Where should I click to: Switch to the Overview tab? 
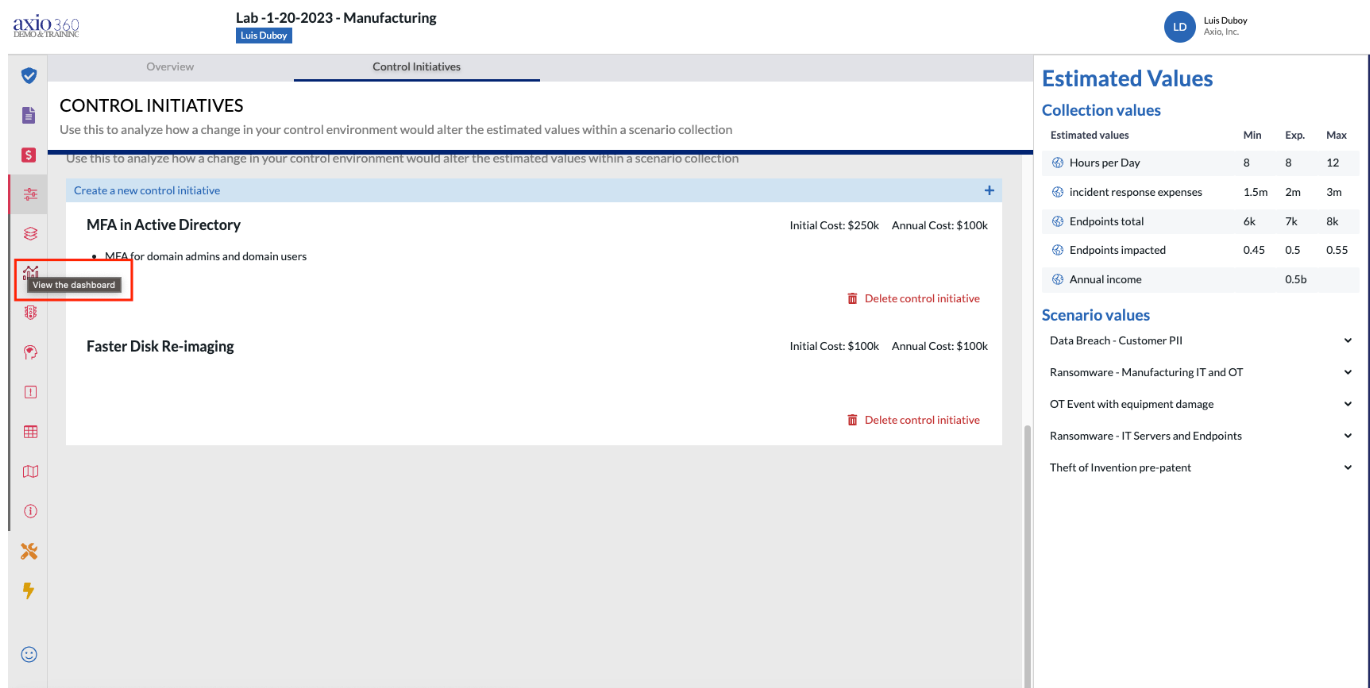tap(170, 67)
